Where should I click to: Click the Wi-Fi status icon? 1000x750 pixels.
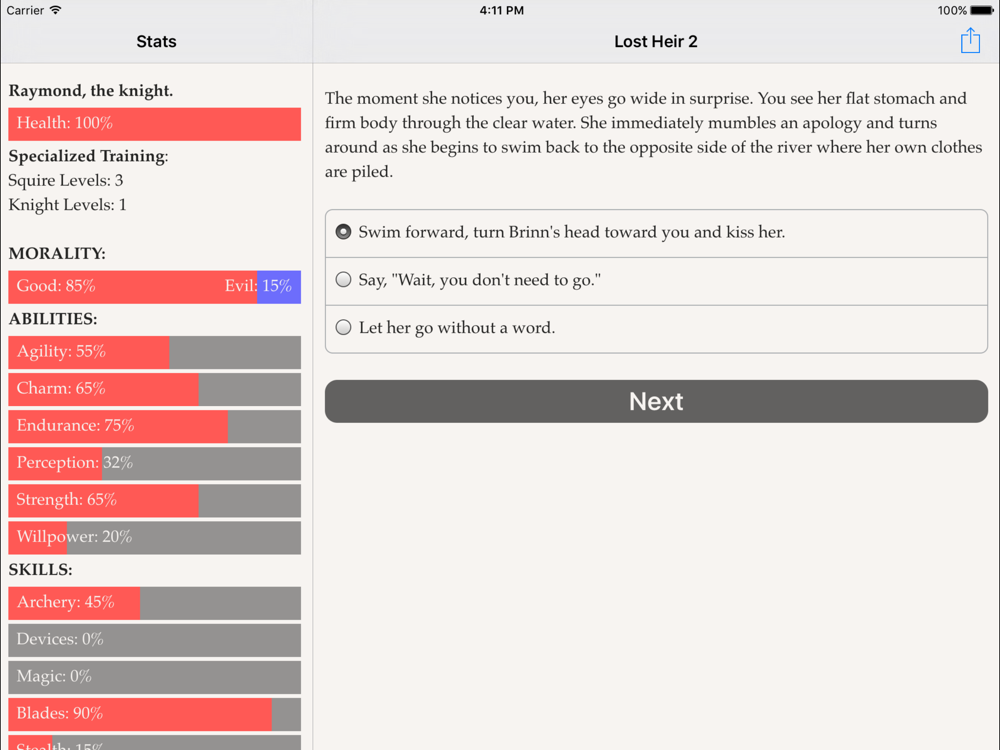tap(55, 10)
